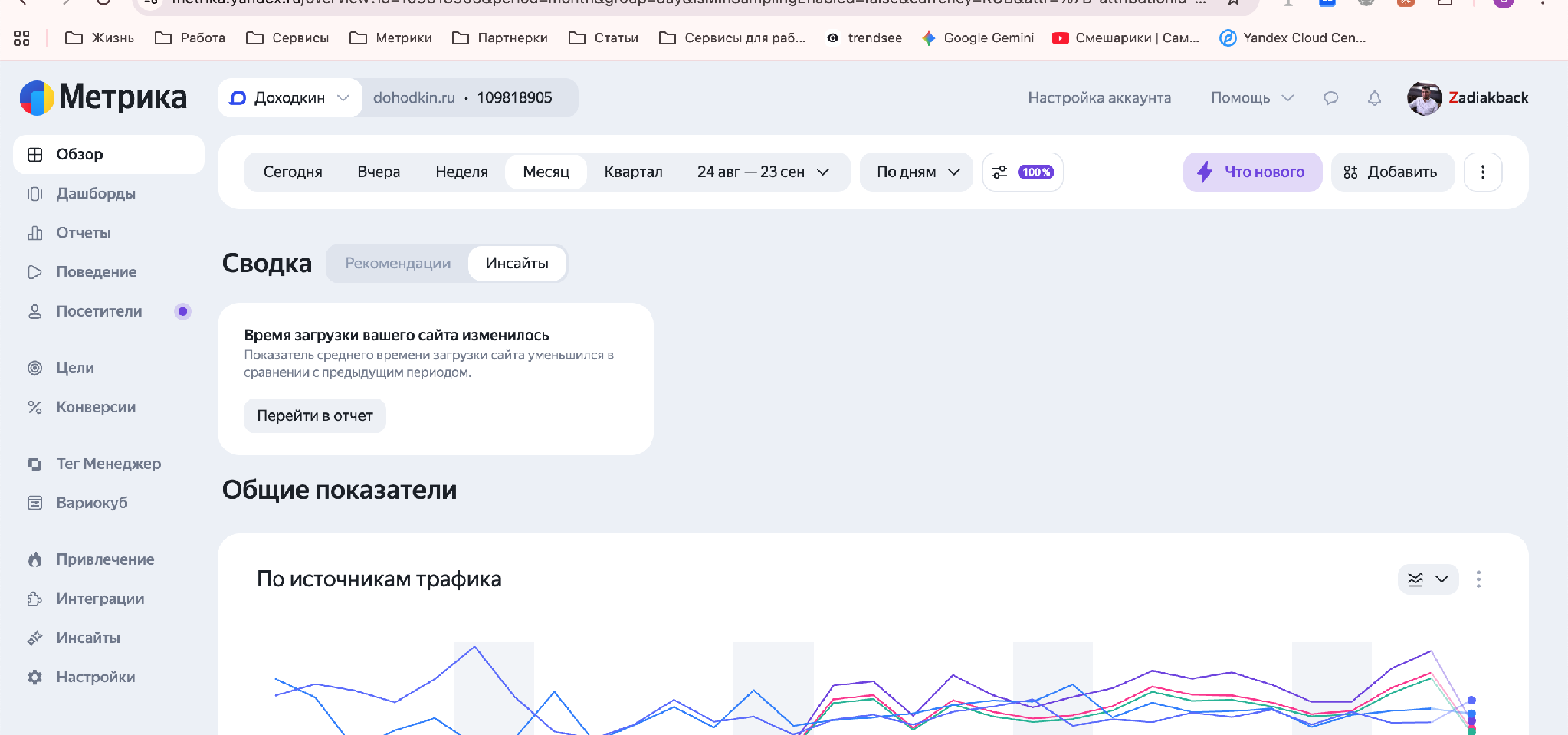Open the Chrome apps grid icon
The image size is (1568, 735).
[x=21, y=38]
